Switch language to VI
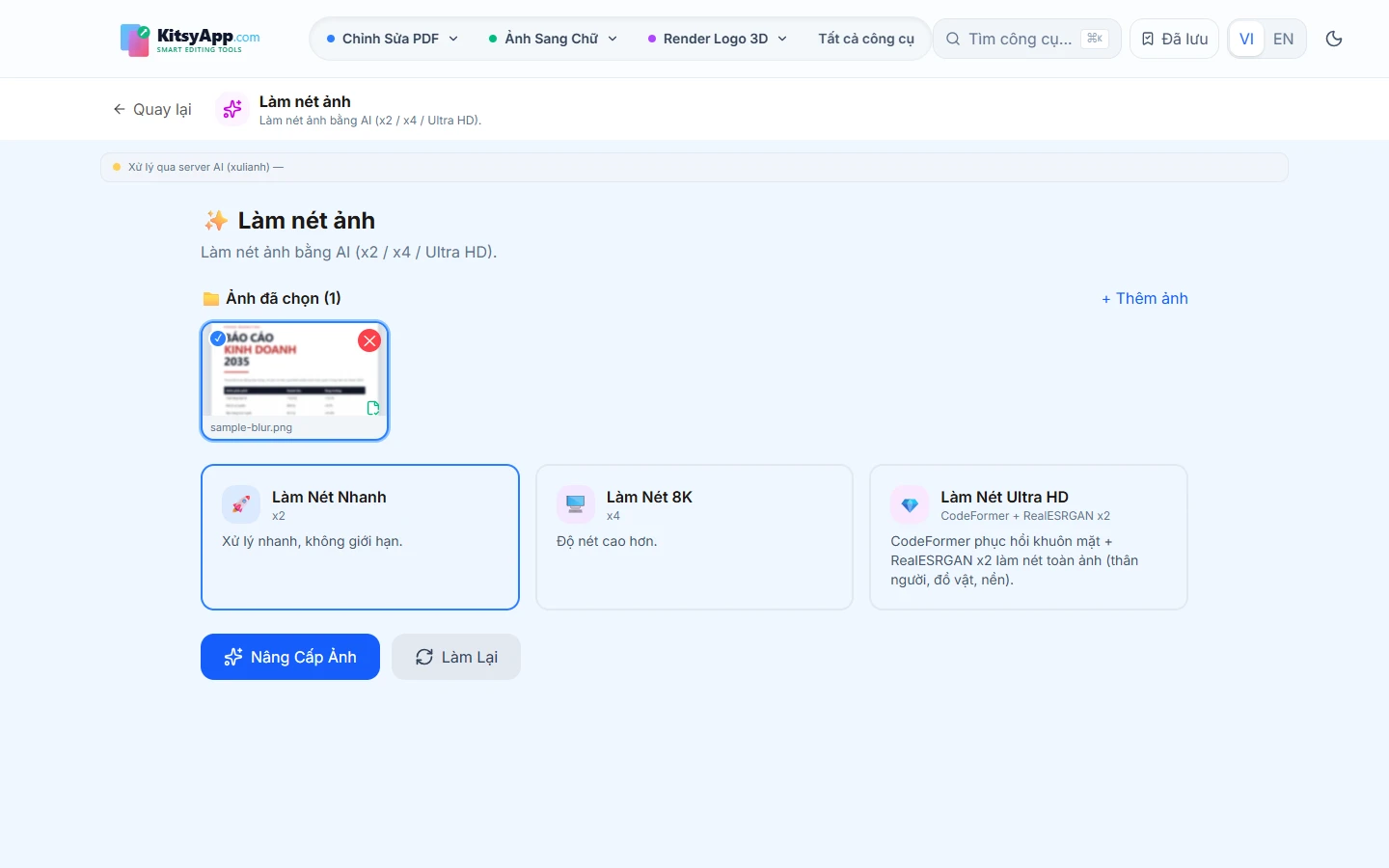 pyautogui.click(x=1246, y=39)
